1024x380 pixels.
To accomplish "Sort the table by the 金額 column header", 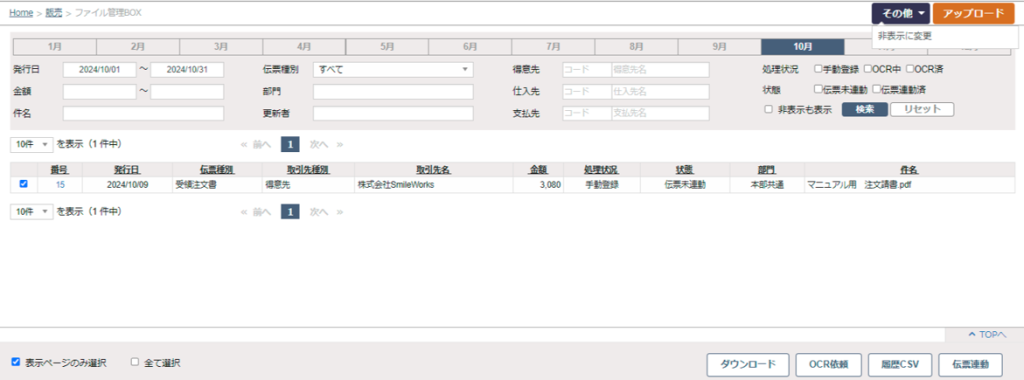I will [538, 170].
